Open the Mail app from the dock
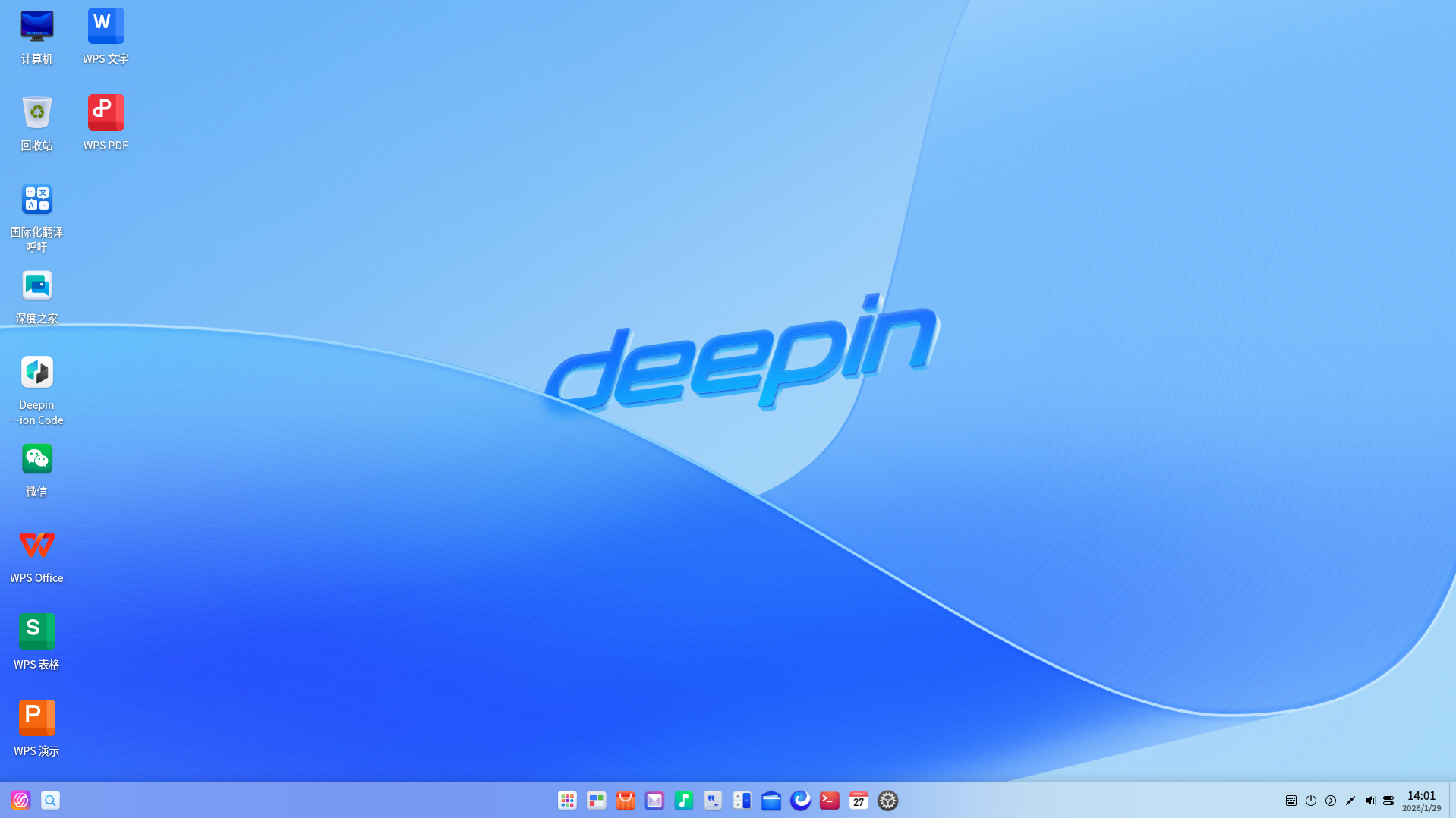 (x=654, y=801)
